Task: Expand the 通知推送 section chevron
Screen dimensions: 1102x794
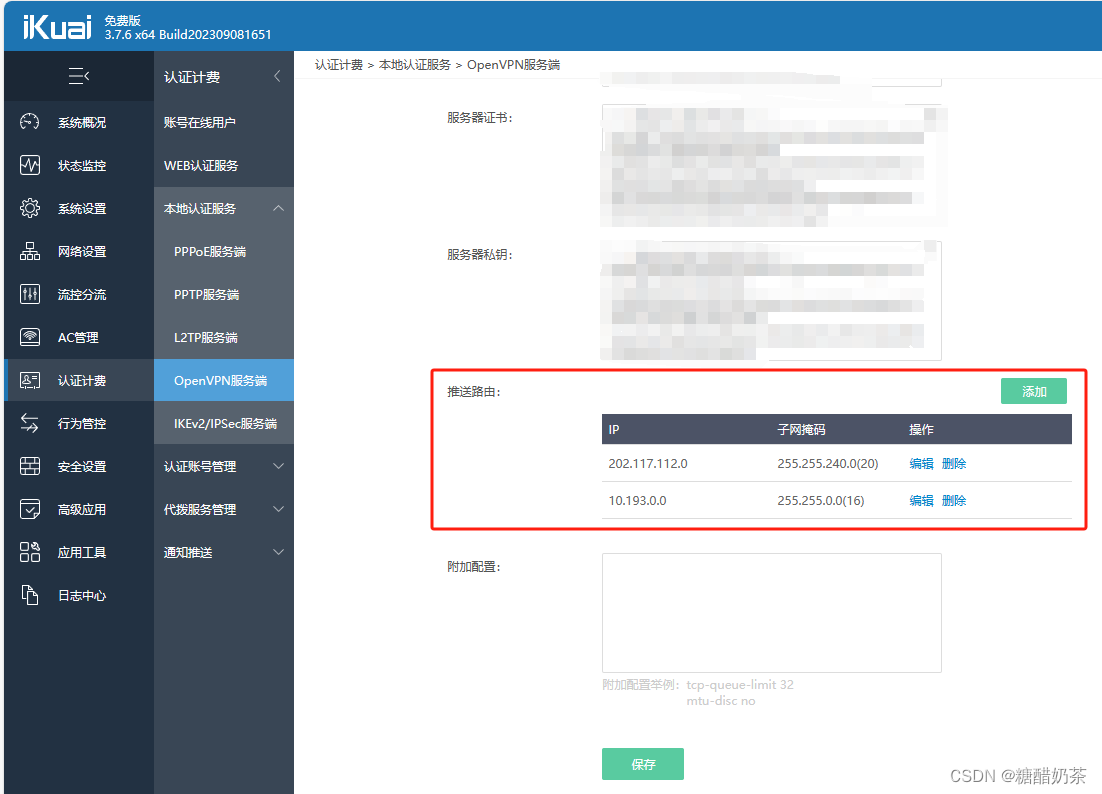Action: point(278,552)
